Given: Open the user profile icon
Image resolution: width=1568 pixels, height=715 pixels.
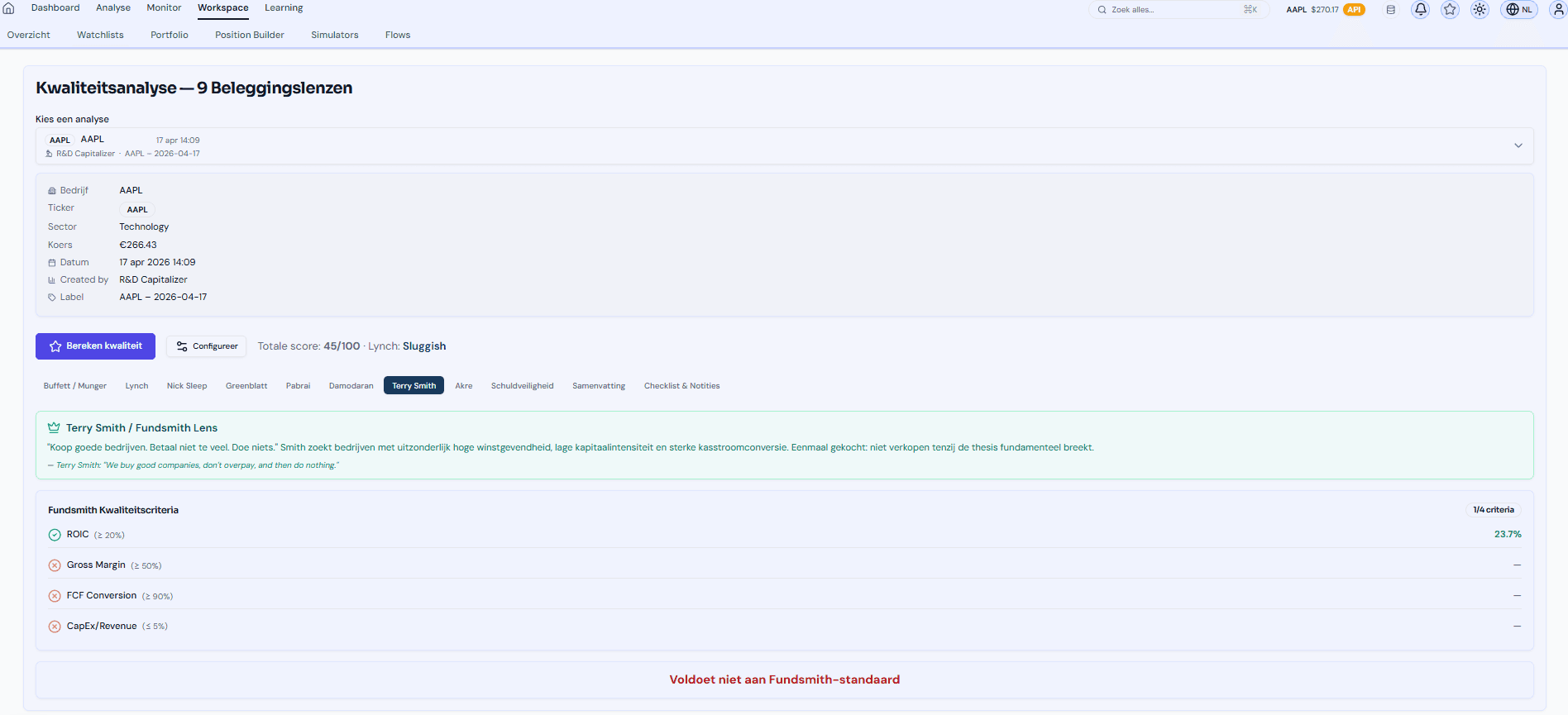Looking at the screenshot, I should [1558, 10].
